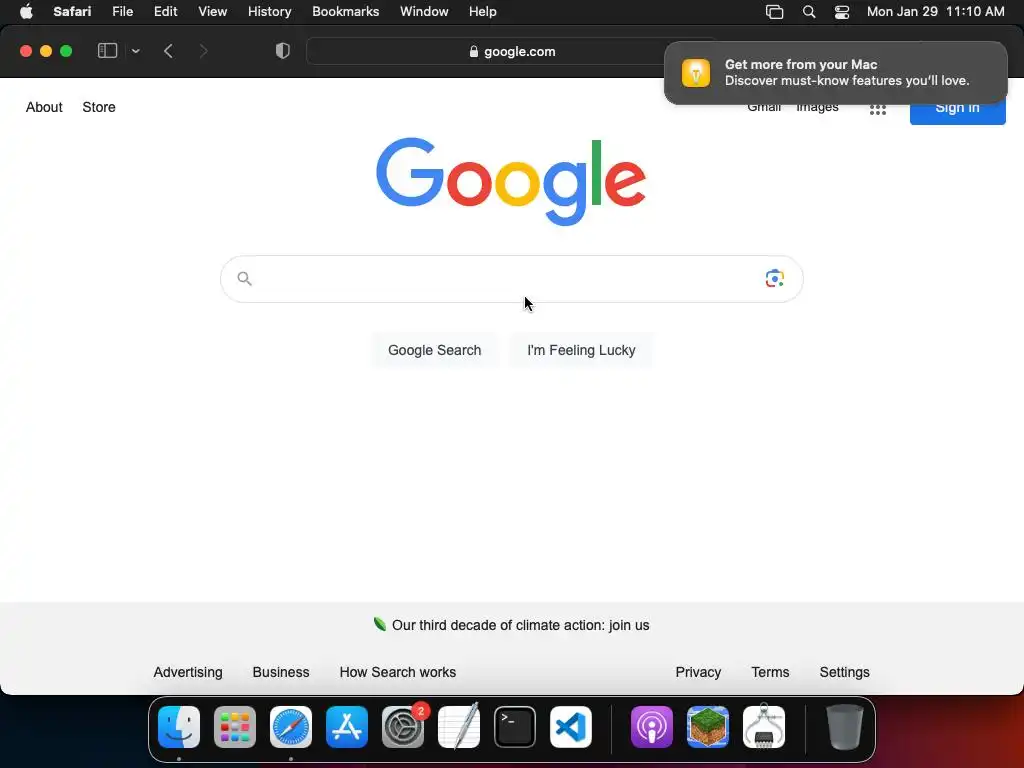Open the Privacy footer link

(698, 672)
